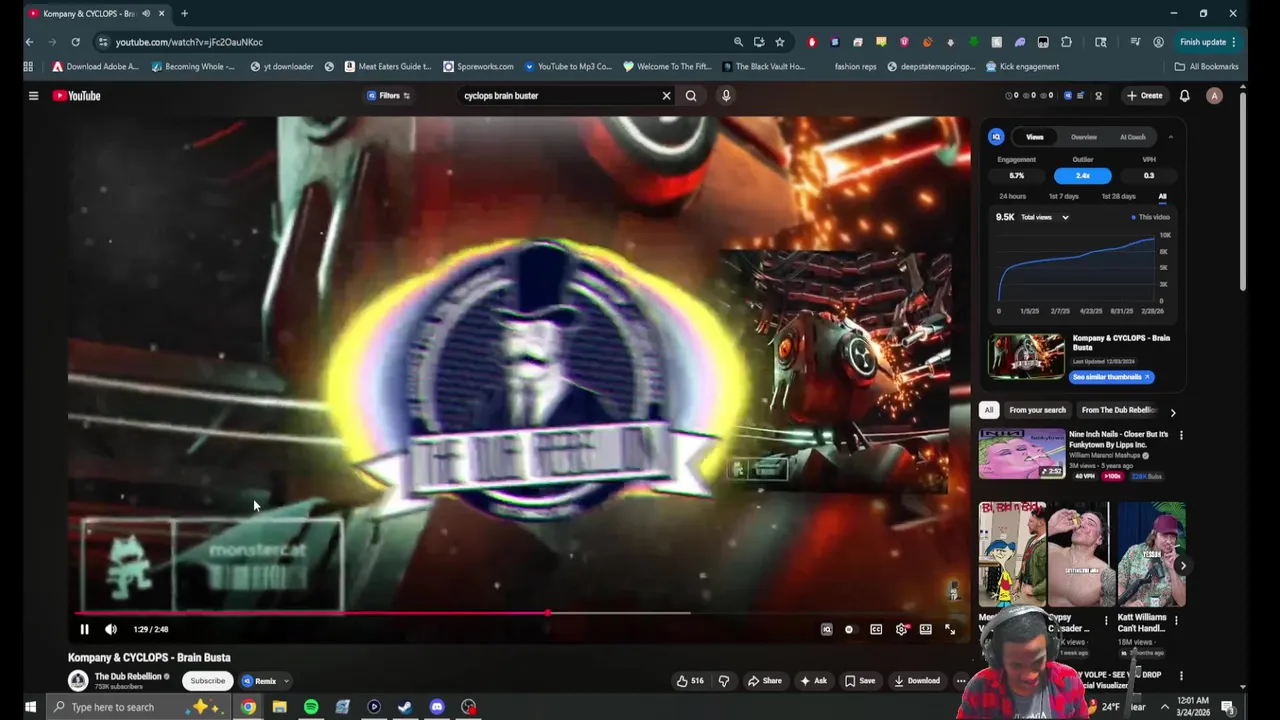The image size is (1280, 720).
Task: Open more actions menu beside Download
Action: click(x=961, y=681)
